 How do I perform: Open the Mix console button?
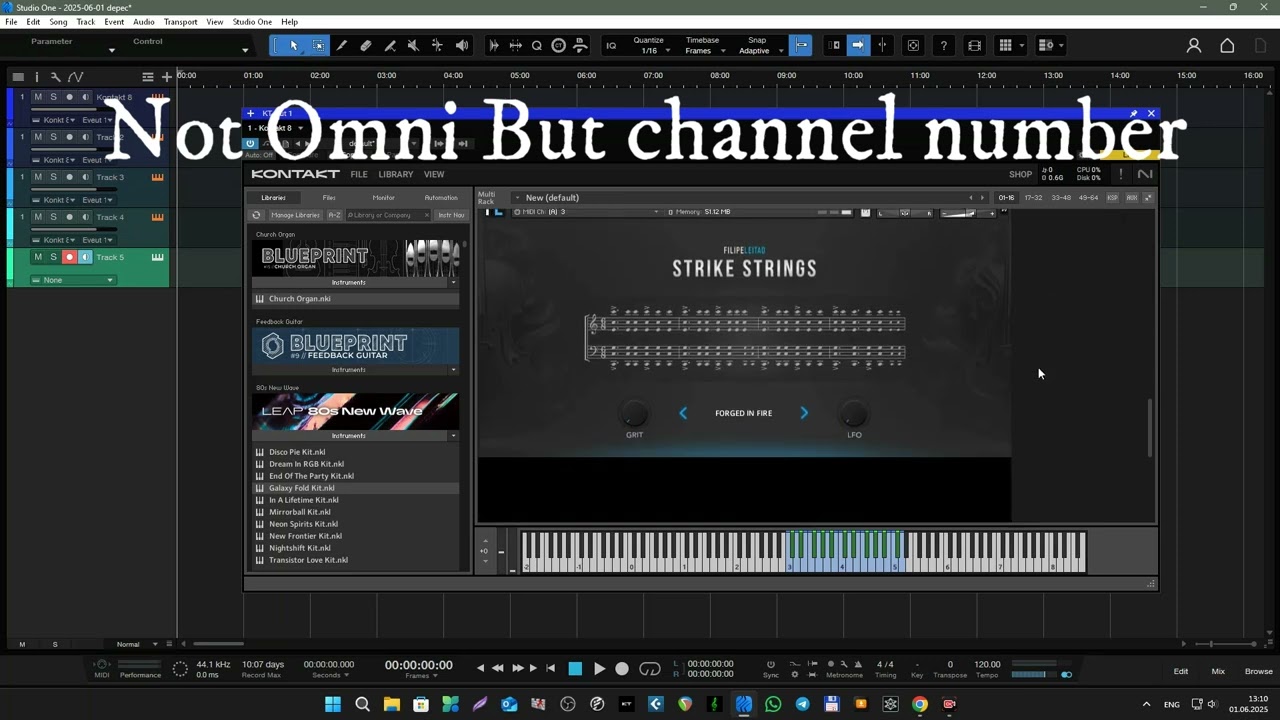pyautogui.click(x=1218, y=671)
